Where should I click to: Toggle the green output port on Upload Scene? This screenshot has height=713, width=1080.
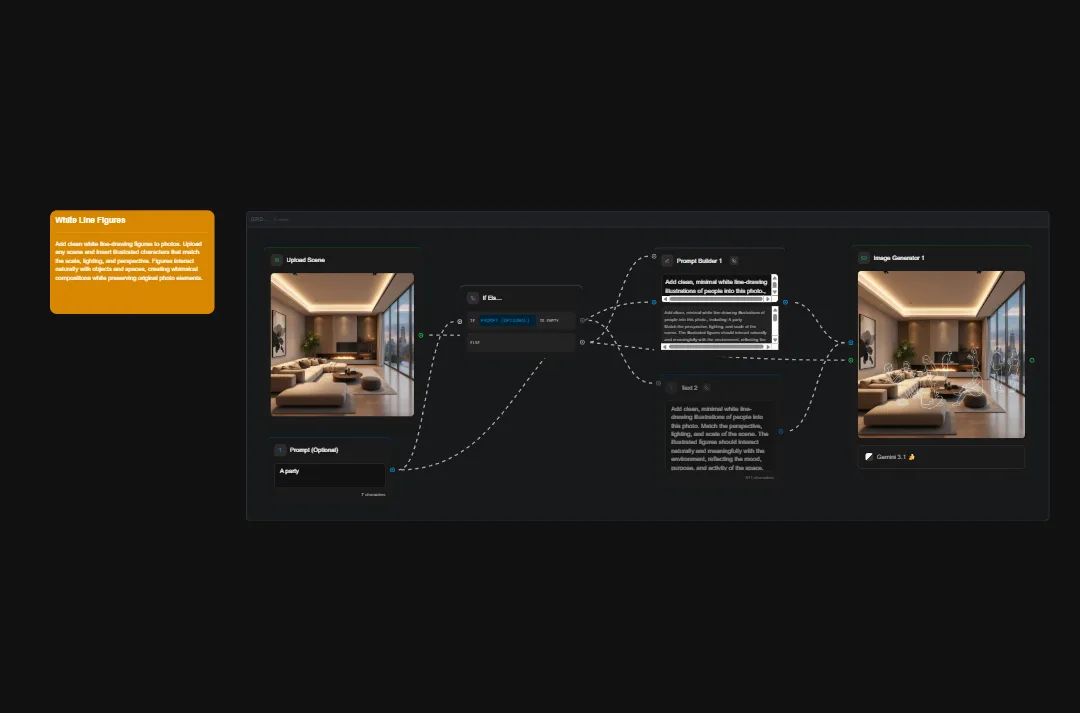pyautogui.click(x=422, y=334)
